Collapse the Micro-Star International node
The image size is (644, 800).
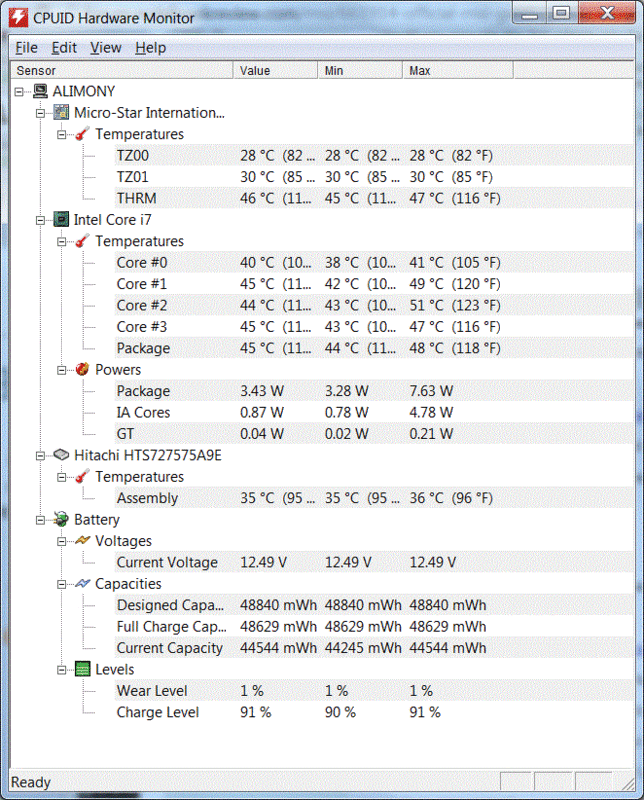point(40,113)
